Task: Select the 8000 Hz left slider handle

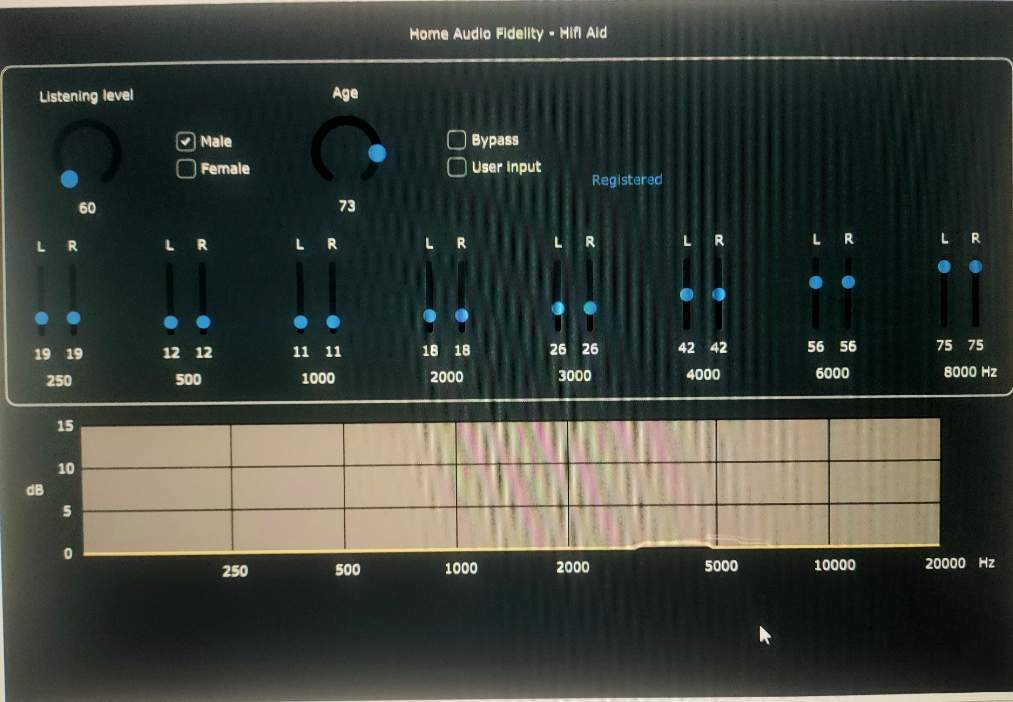Action: pos(944,267)
